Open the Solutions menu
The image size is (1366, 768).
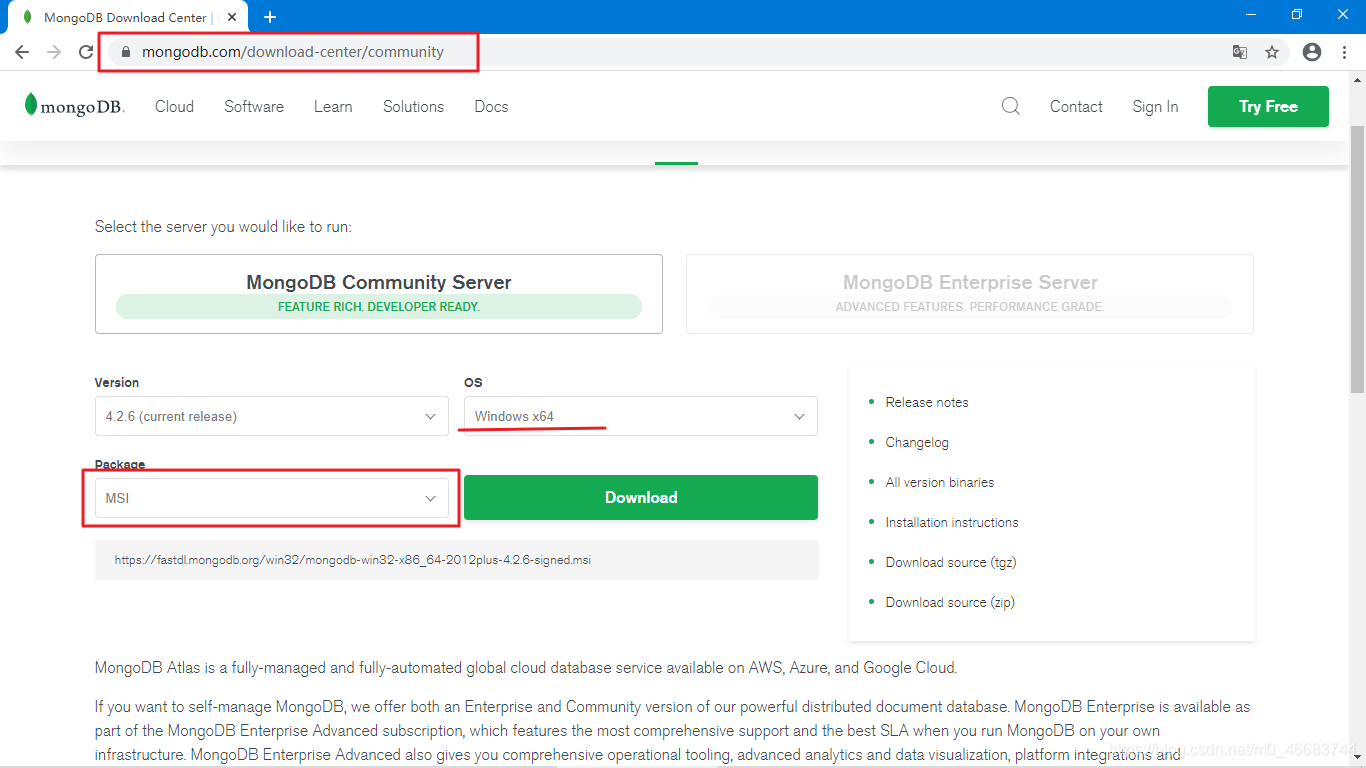pos(413,106)
